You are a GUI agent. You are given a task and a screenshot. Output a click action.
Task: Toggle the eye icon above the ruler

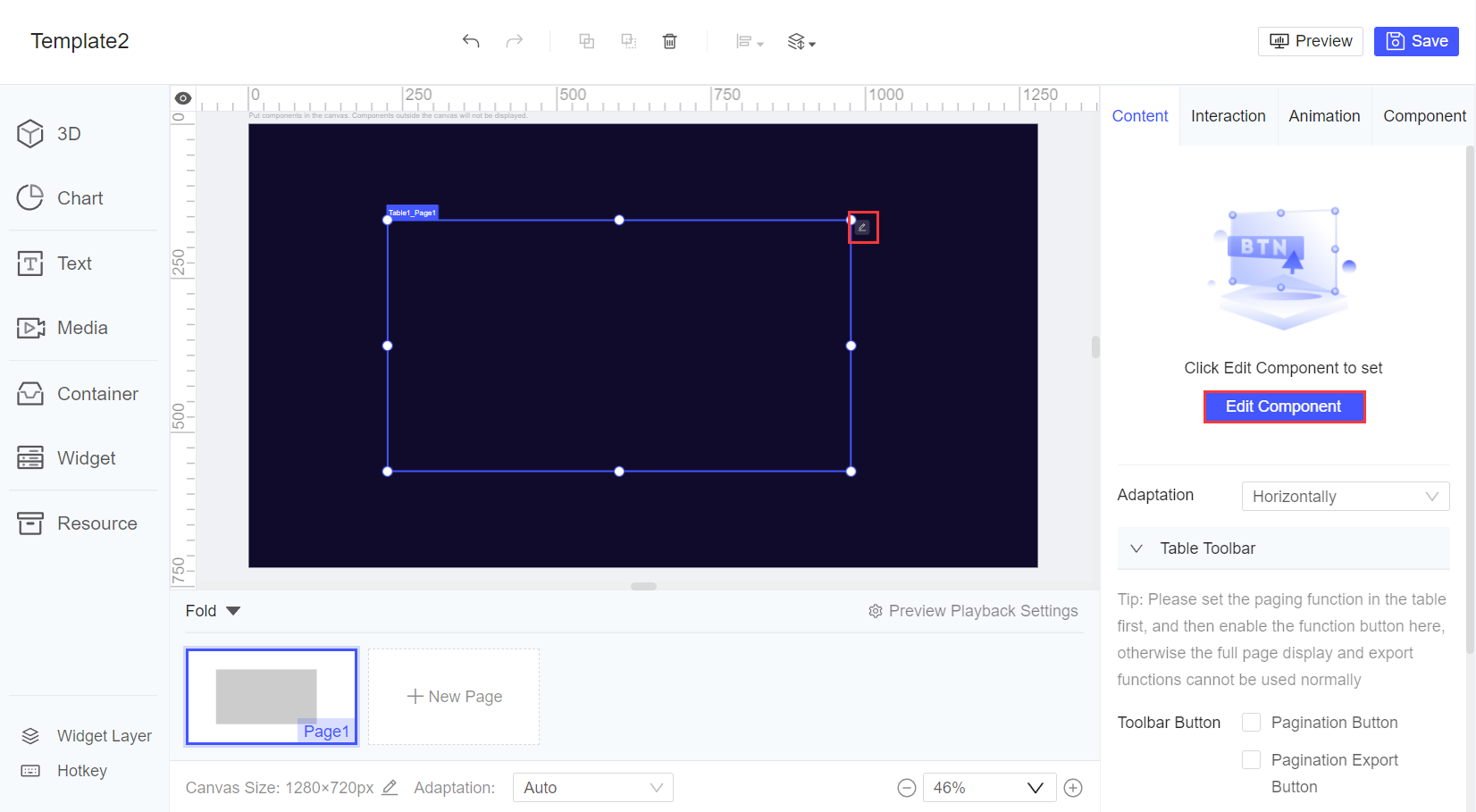182,97
